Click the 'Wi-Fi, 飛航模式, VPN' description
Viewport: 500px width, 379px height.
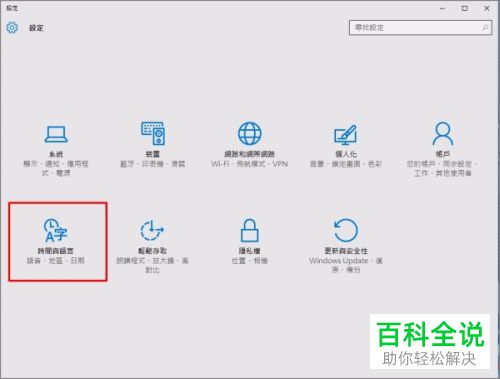click(x=249, y=164)
